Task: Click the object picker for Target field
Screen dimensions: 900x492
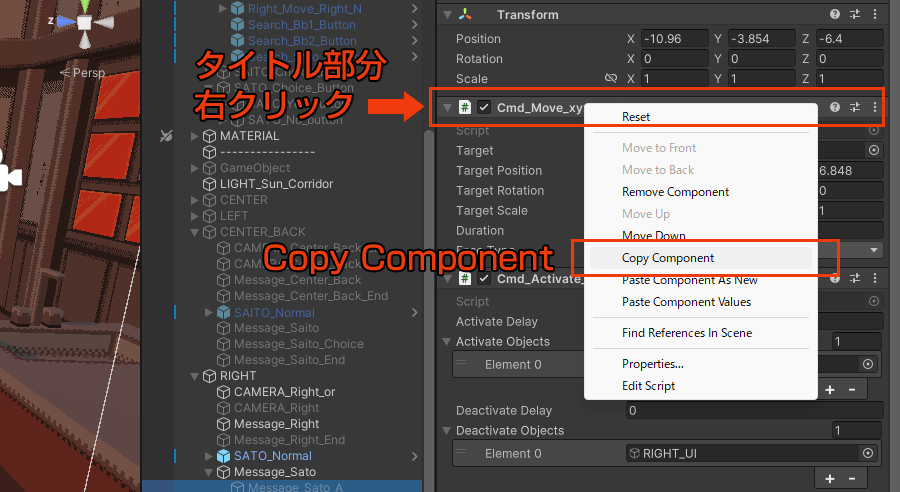Action: click(x=873, y=150)
